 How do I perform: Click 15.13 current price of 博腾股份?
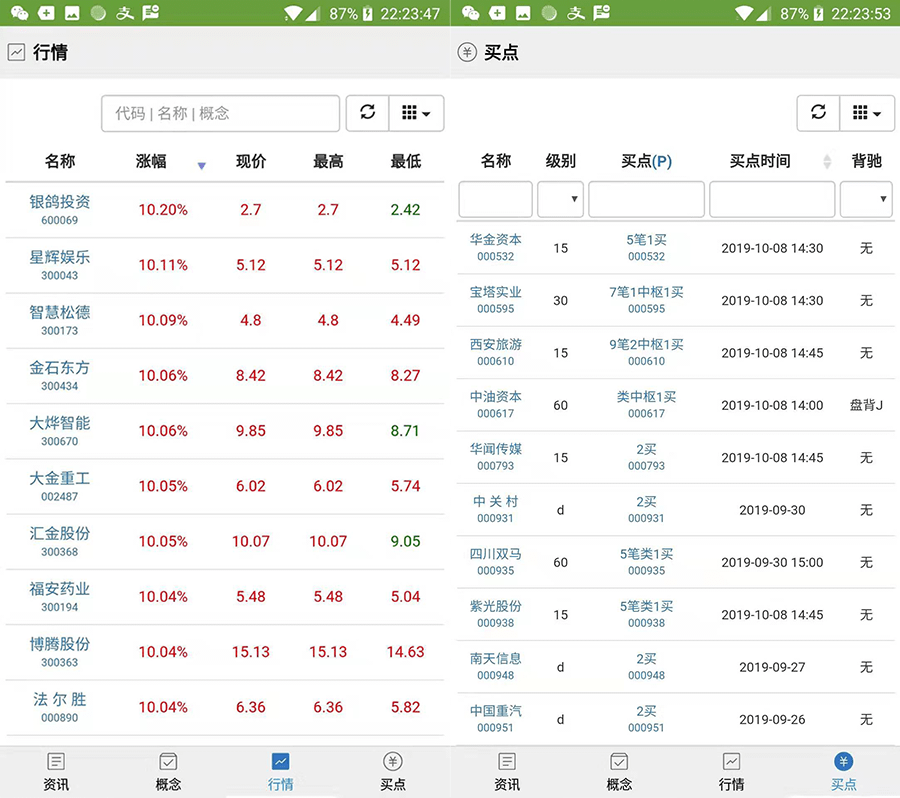(251, 652)
